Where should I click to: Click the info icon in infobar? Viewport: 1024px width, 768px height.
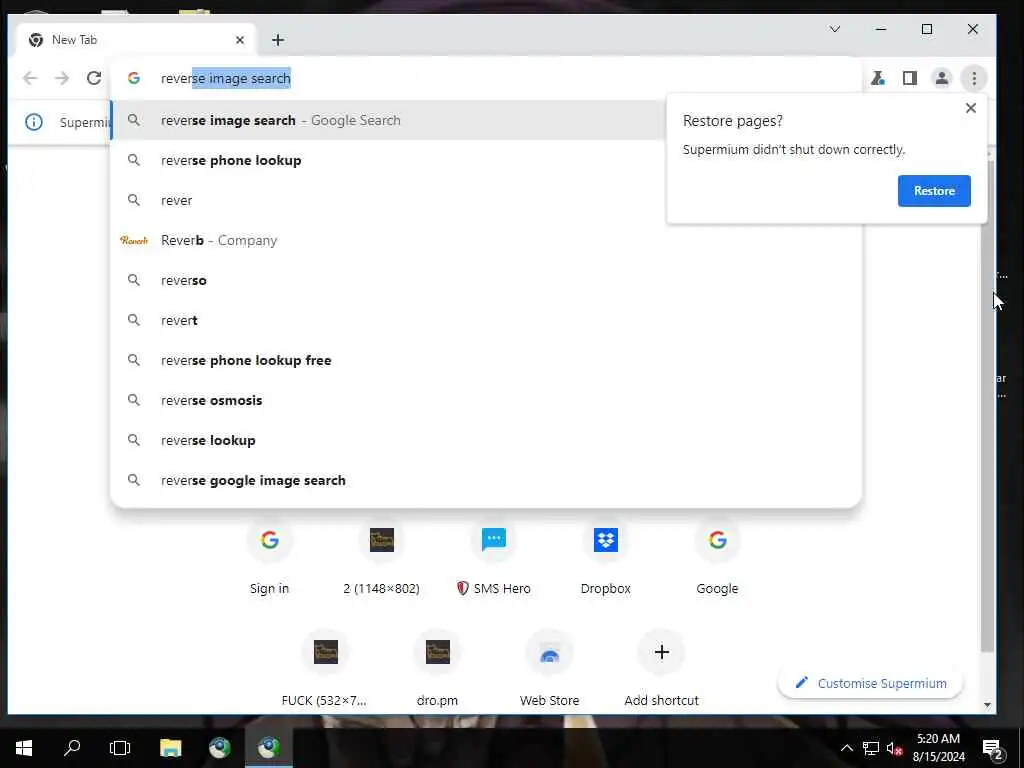click(33, 122)
